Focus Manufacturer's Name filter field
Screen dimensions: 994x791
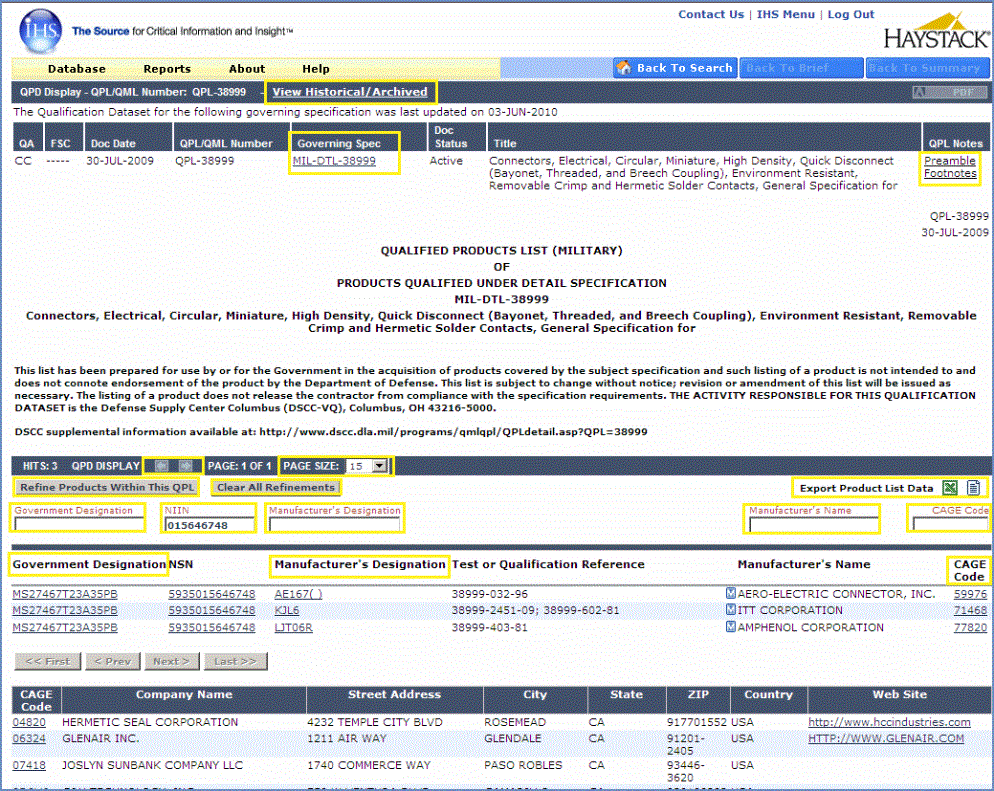click(813, 524)
